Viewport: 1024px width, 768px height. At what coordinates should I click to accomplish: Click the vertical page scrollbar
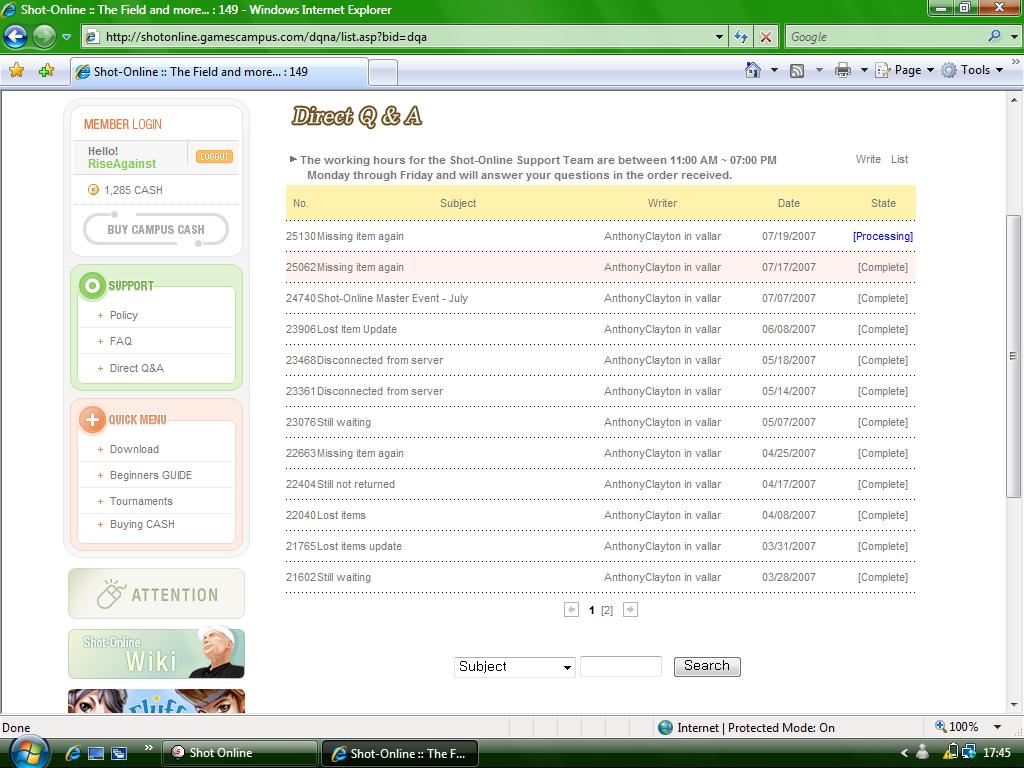coord(1013,355)
